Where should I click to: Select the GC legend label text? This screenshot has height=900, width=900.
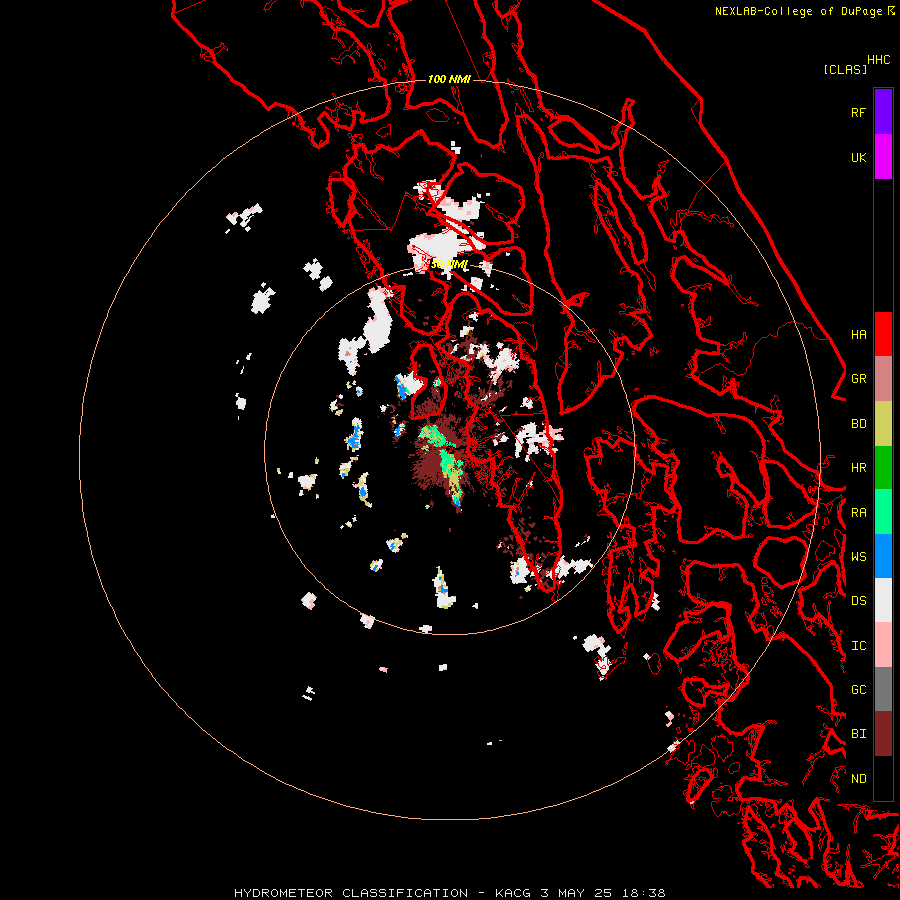tap(858, 689)
